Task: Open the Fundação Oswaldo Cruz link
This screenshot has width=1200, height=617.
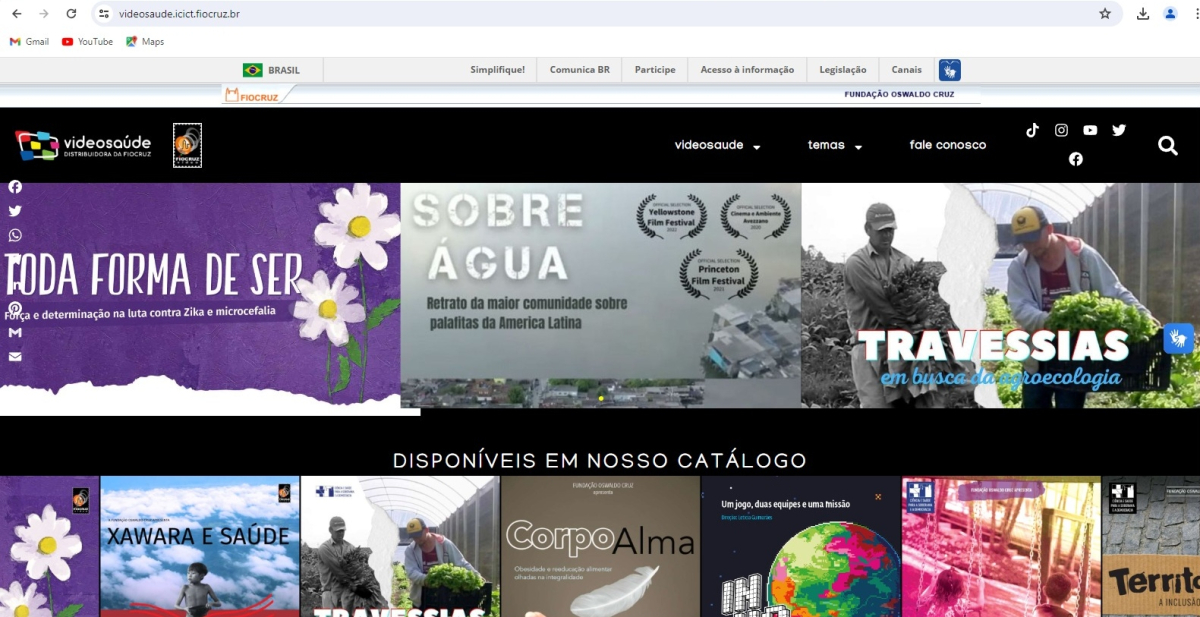Action: [x=899, y=94]
